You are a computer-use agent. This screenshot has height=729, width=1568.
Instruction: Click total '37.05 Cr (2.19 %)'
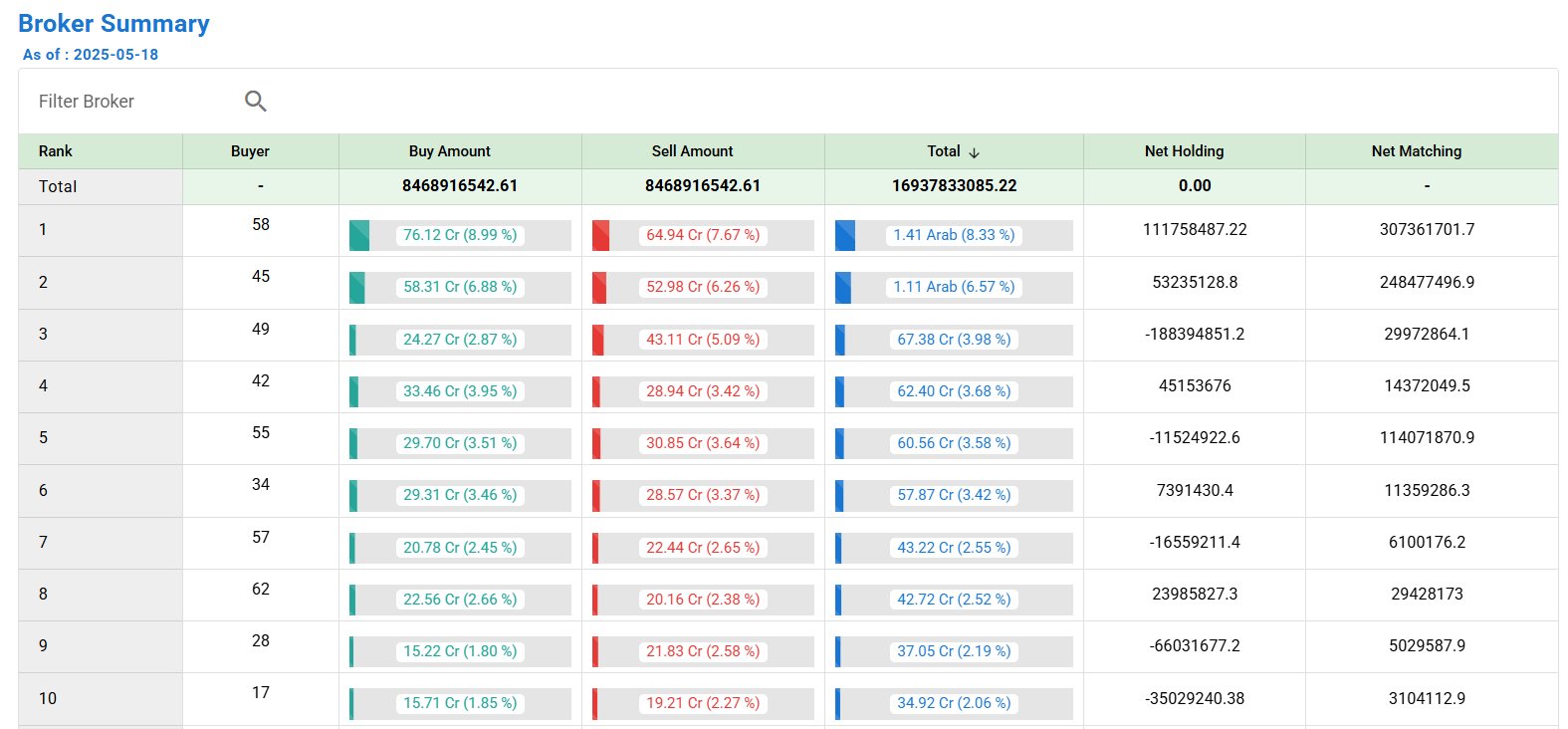tap(954, 651)
